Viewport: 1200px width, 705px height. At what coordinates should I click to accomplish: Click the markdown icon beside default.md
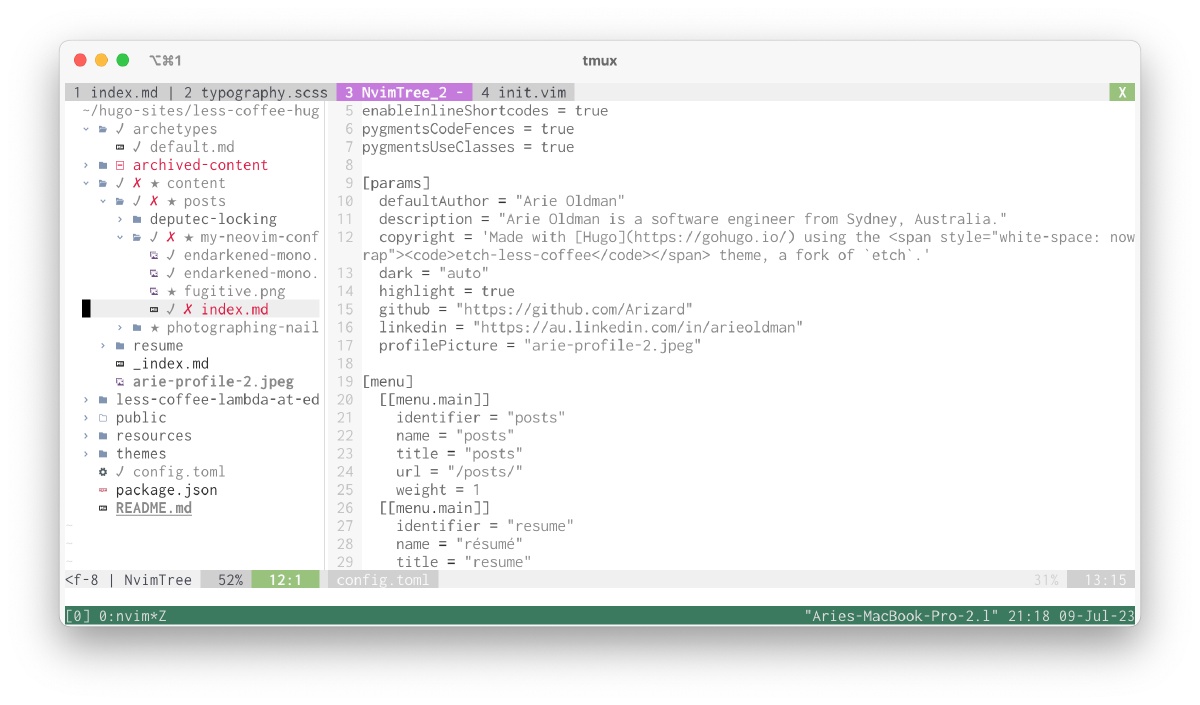[x=120, y=147]
